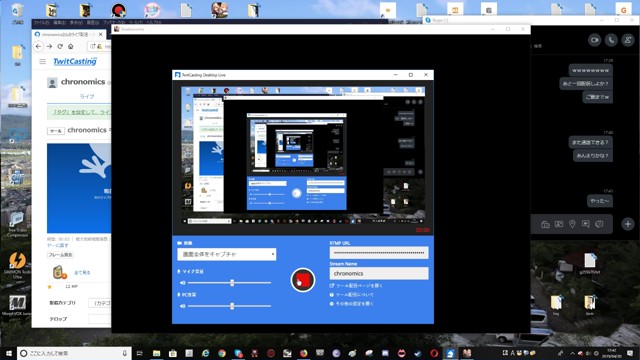Click the browser home button

[71, 47]
